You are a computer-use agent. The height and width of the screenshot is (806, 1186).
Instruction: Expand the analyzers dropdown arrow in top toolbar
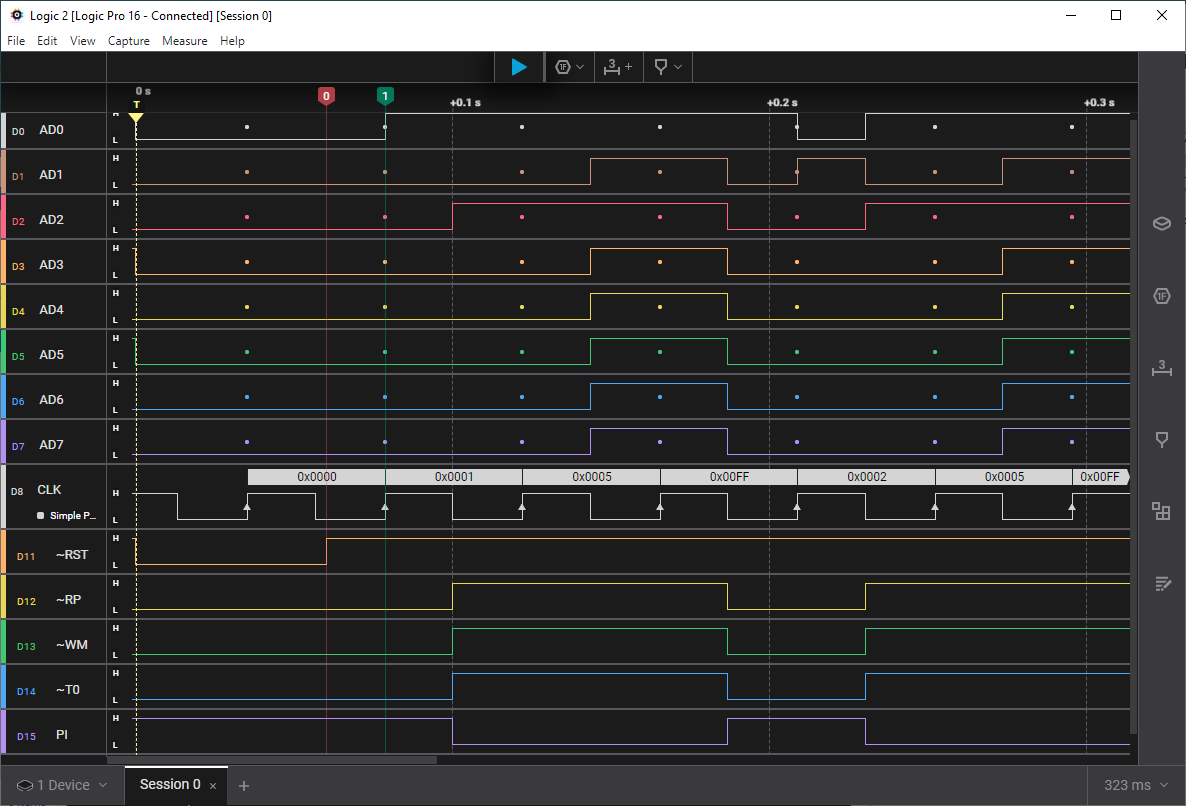click(580, 67)
